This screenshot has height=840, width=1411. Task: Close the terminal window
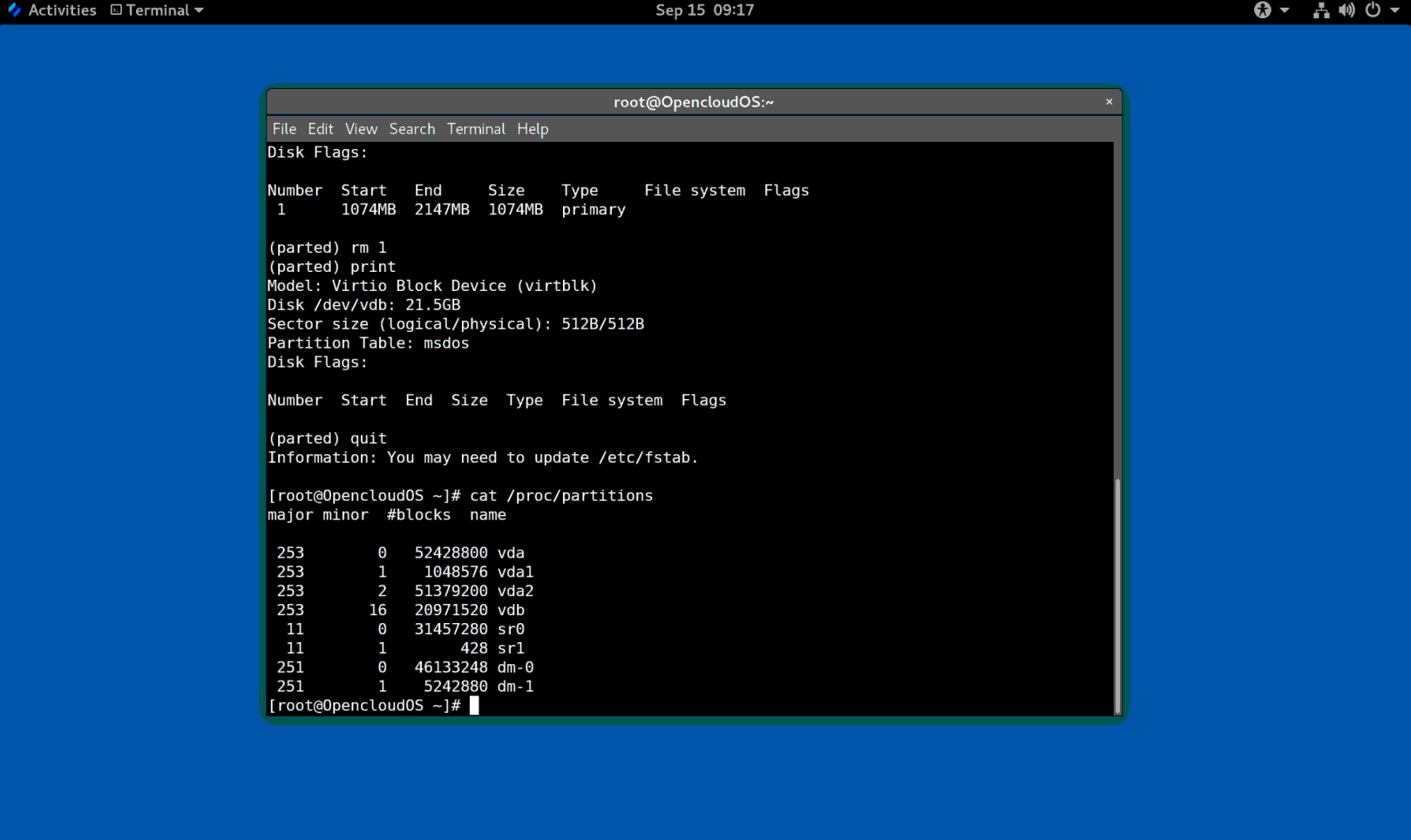coord(1109,102)
